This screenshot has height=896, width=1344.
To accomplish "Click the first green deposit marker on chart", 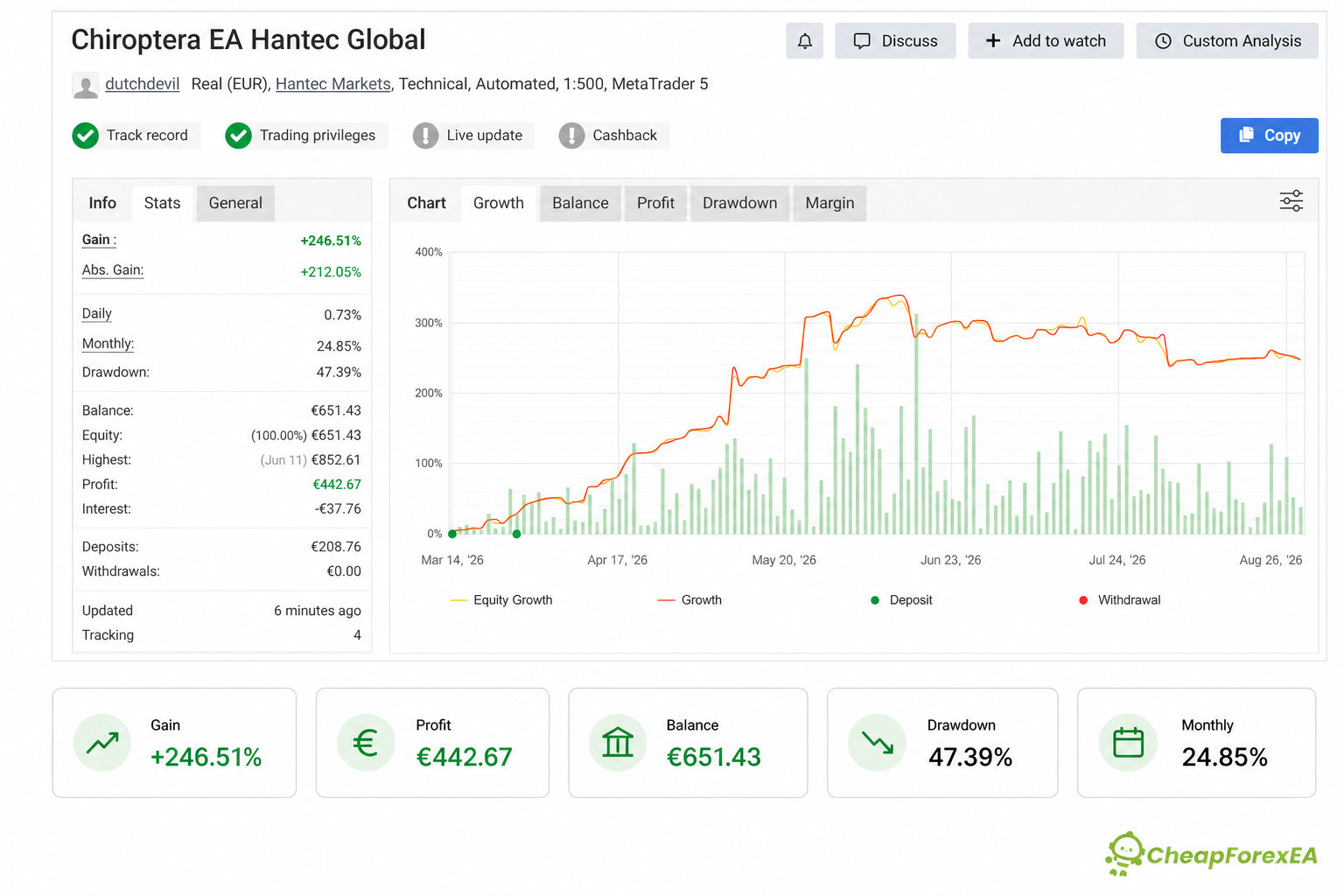I will click(x=452, y=534).
